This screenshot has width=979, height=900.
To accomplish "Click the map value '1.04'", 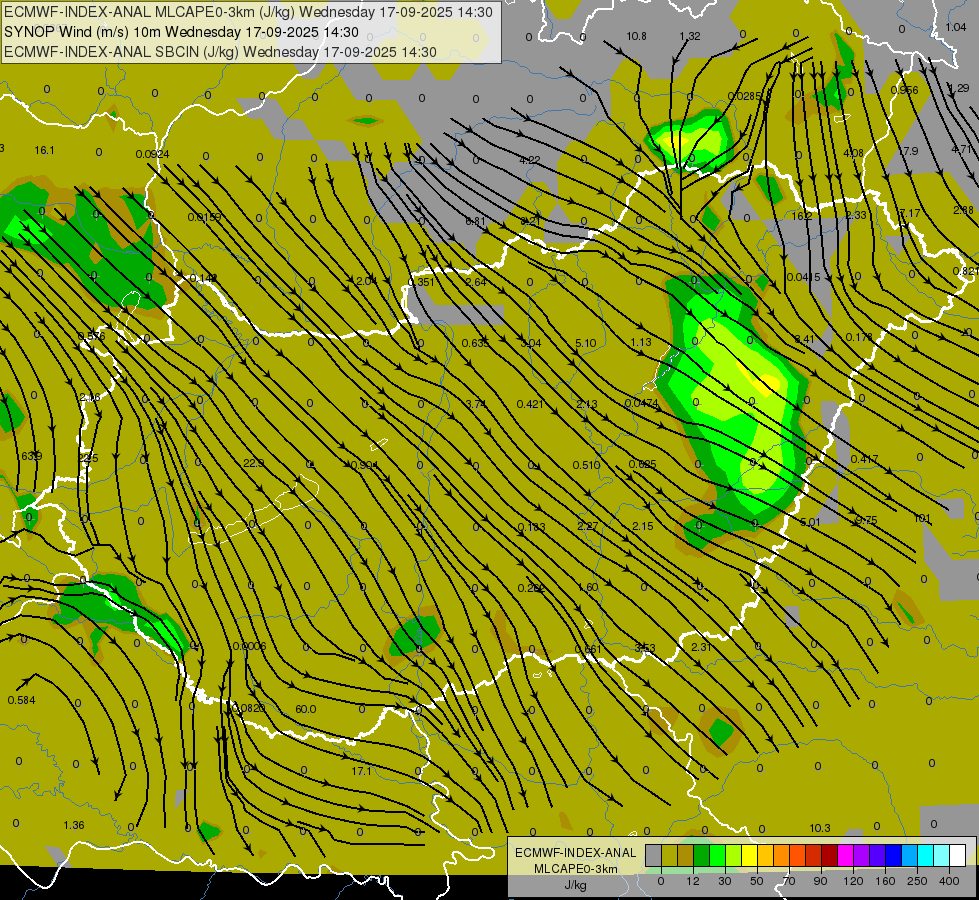I will pyautogui.click(x=956, y=27).
